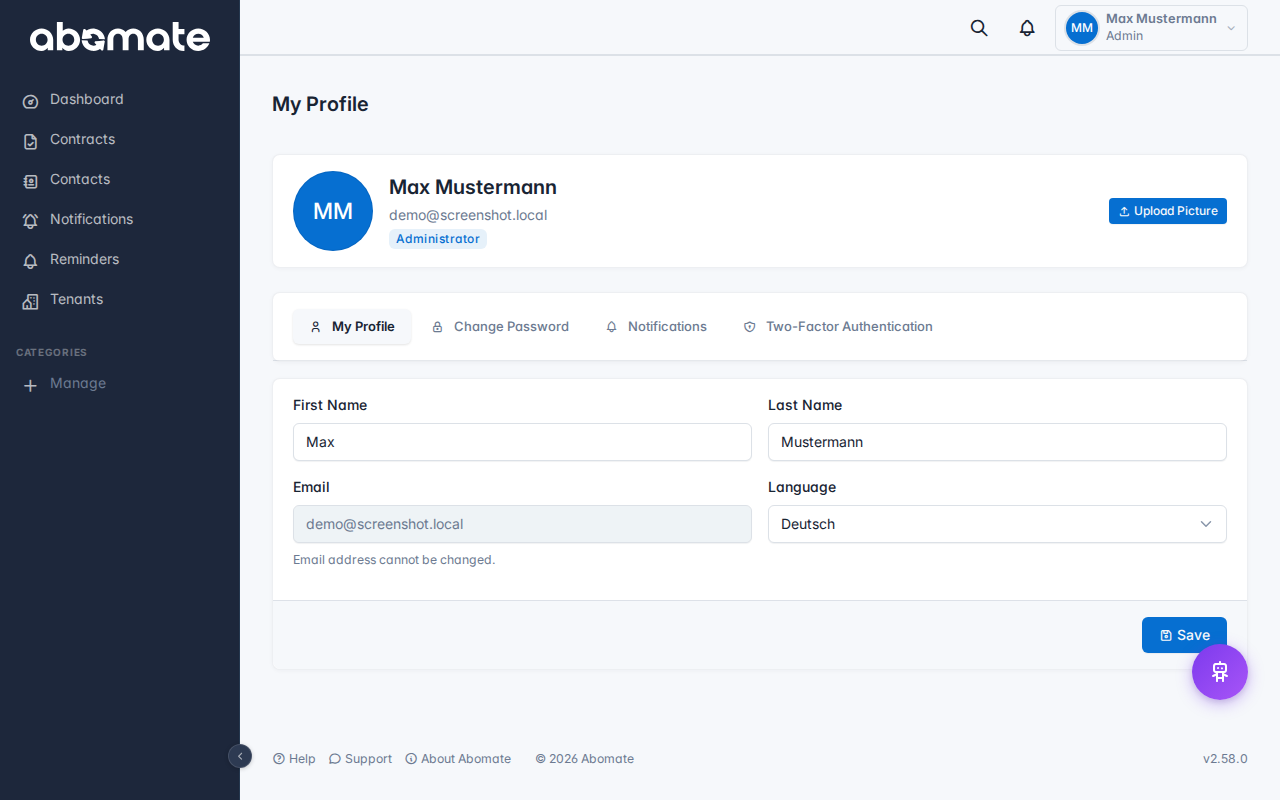Open the Contacts section
The image size is (1280, 800).
[x=79, y=179]
